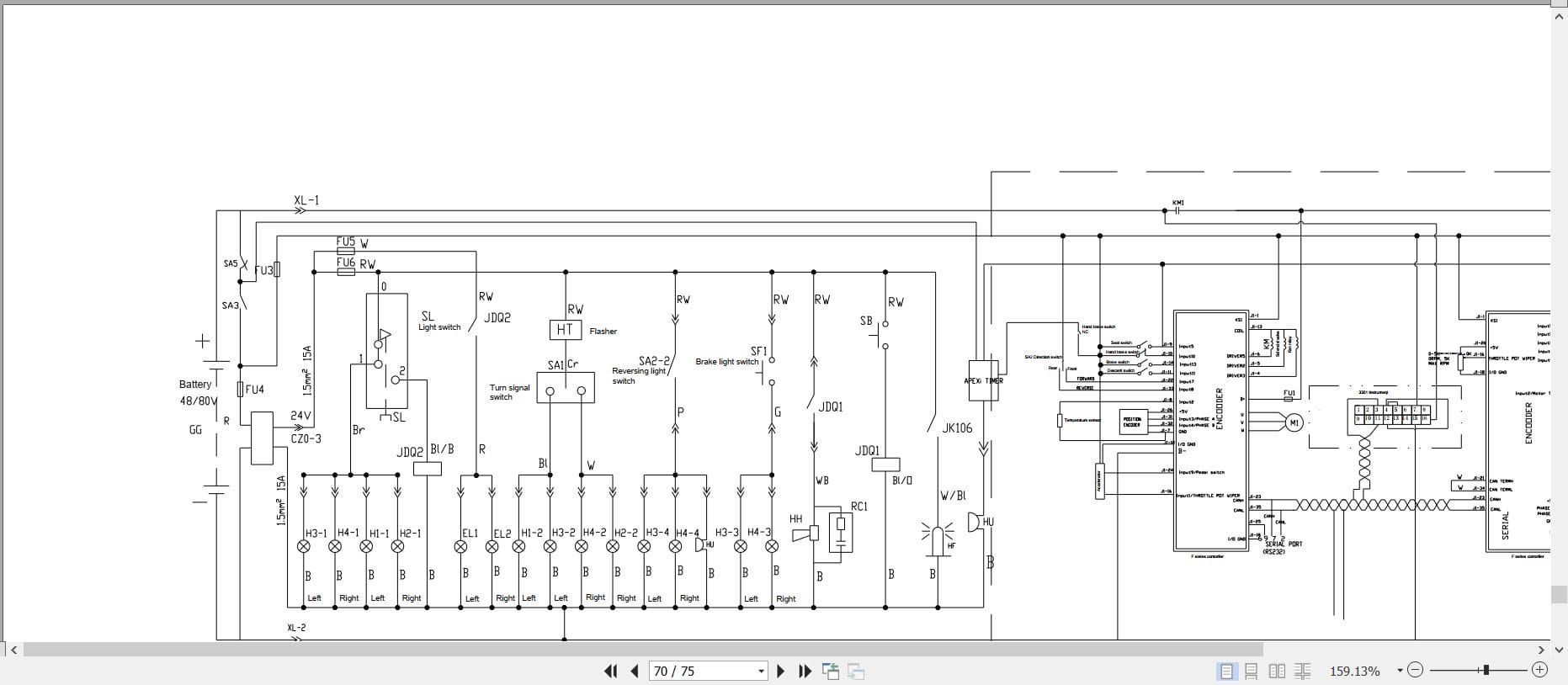Click horizontal scrollbar left arrow
Image resolution: width=1568 pixels, height=685 pixels.
13,650
